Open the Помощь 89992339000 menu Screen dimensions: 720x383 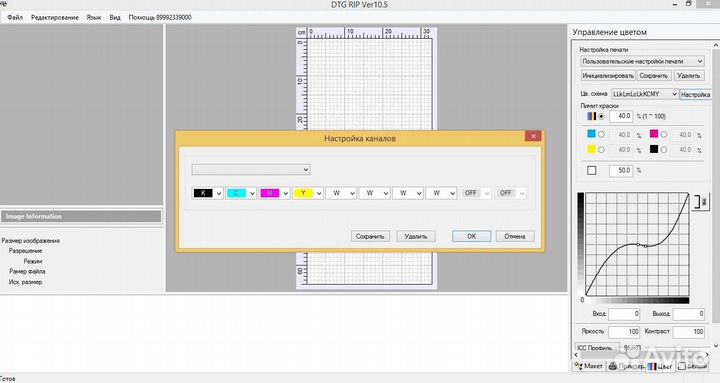(x=160, y=17)
